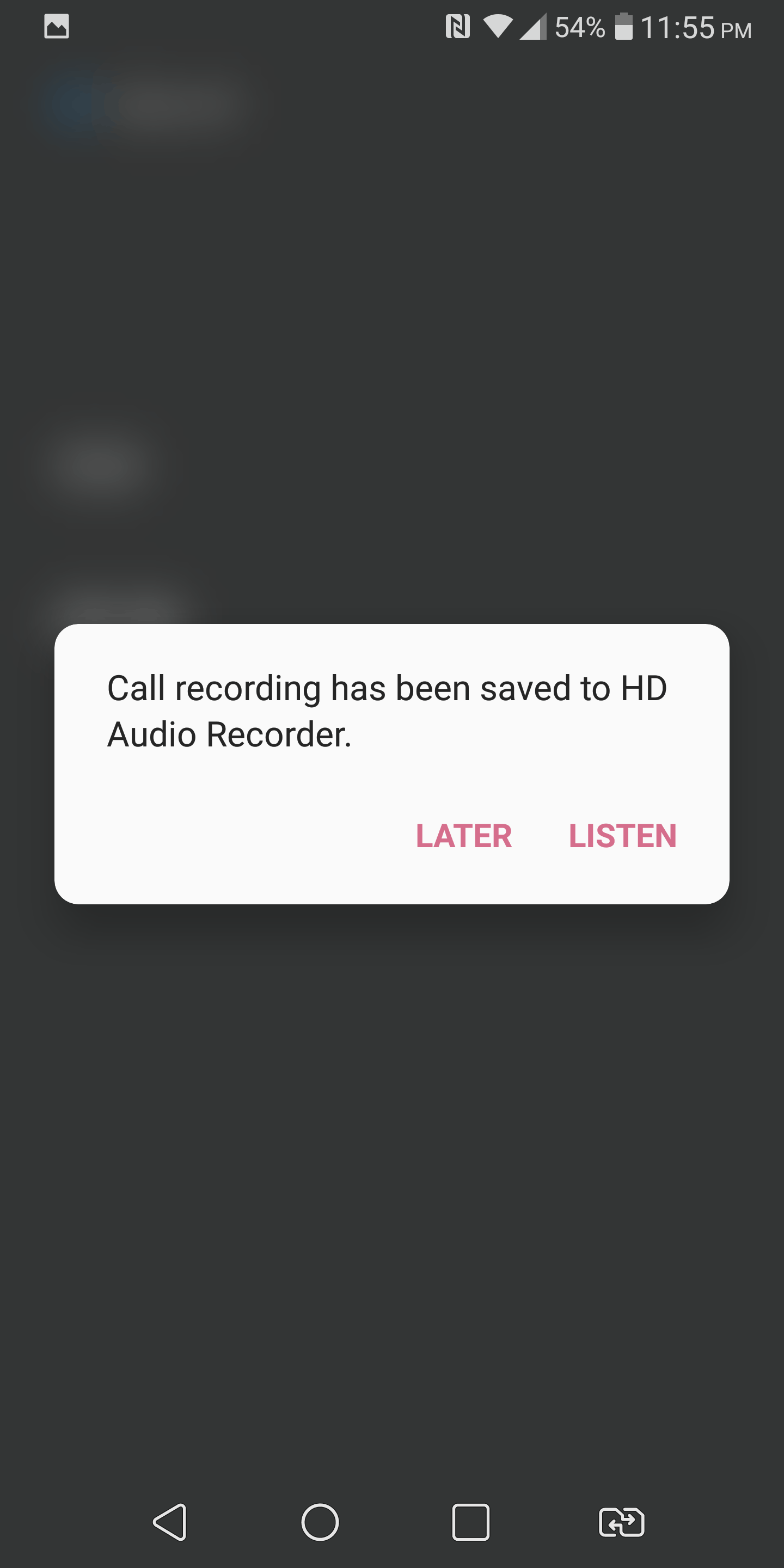The height and width of the screenshot is (1568, 784).
Task: Tap the NFC status icon
Action: [x=458, y=27]
